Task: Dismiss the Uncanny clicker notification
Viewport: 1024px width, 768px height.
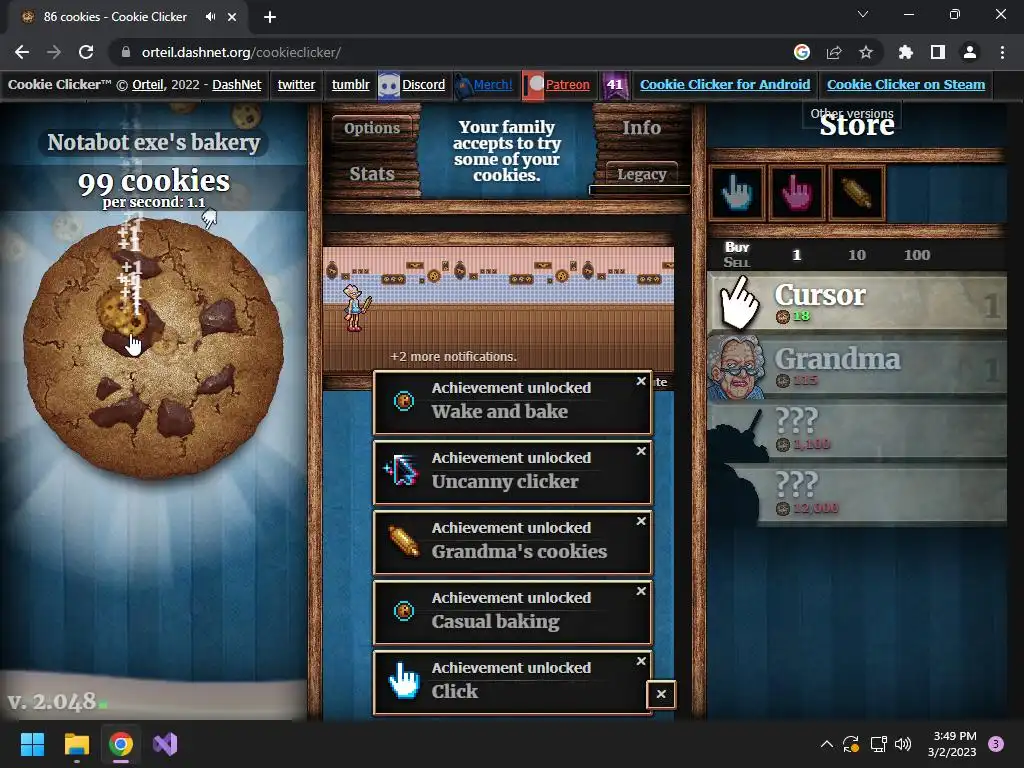Action: click(x=641, y=451)
